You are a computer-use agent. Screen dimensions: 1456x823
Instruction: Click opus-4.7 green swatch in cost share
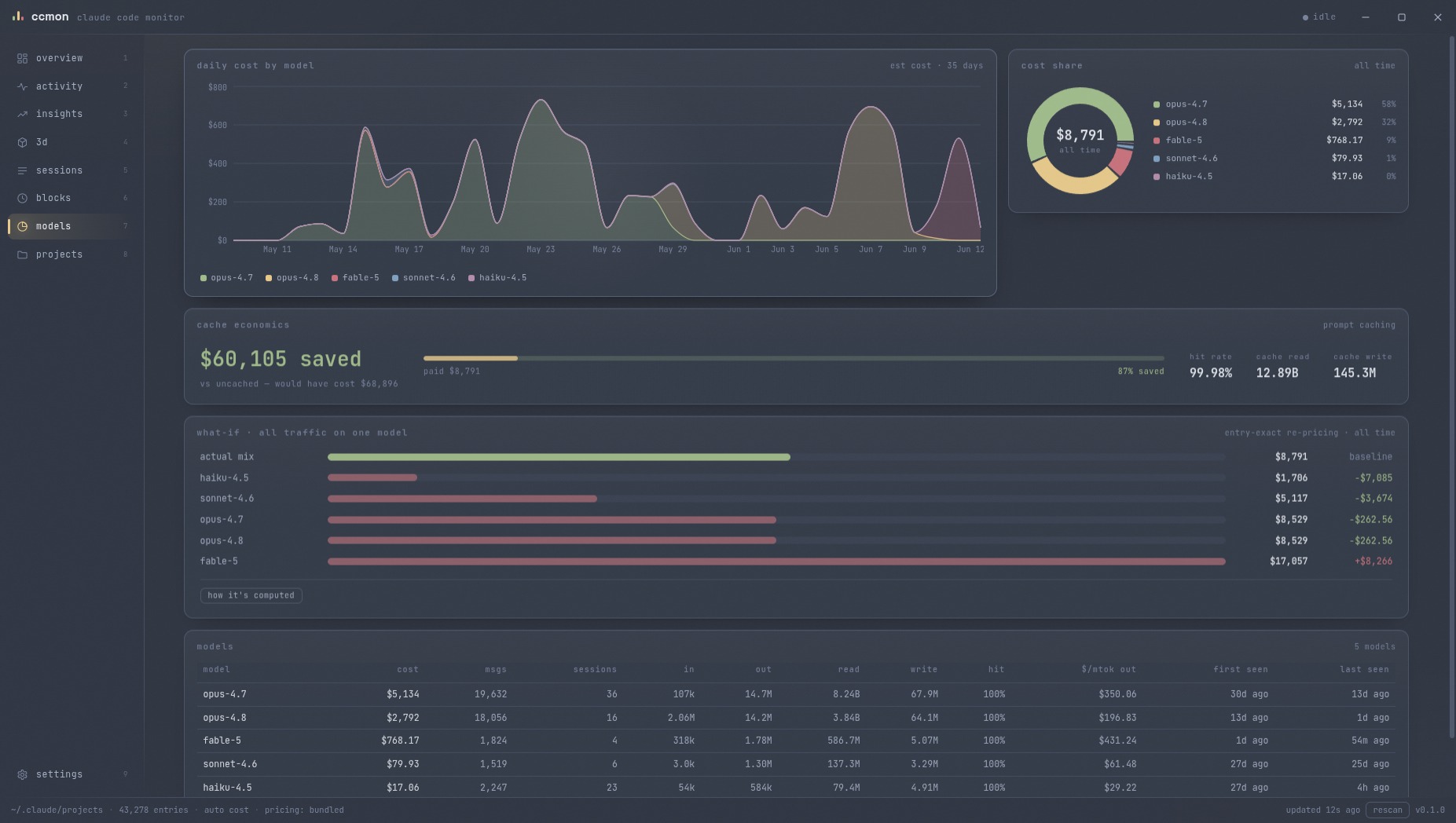pos(1156,104)
